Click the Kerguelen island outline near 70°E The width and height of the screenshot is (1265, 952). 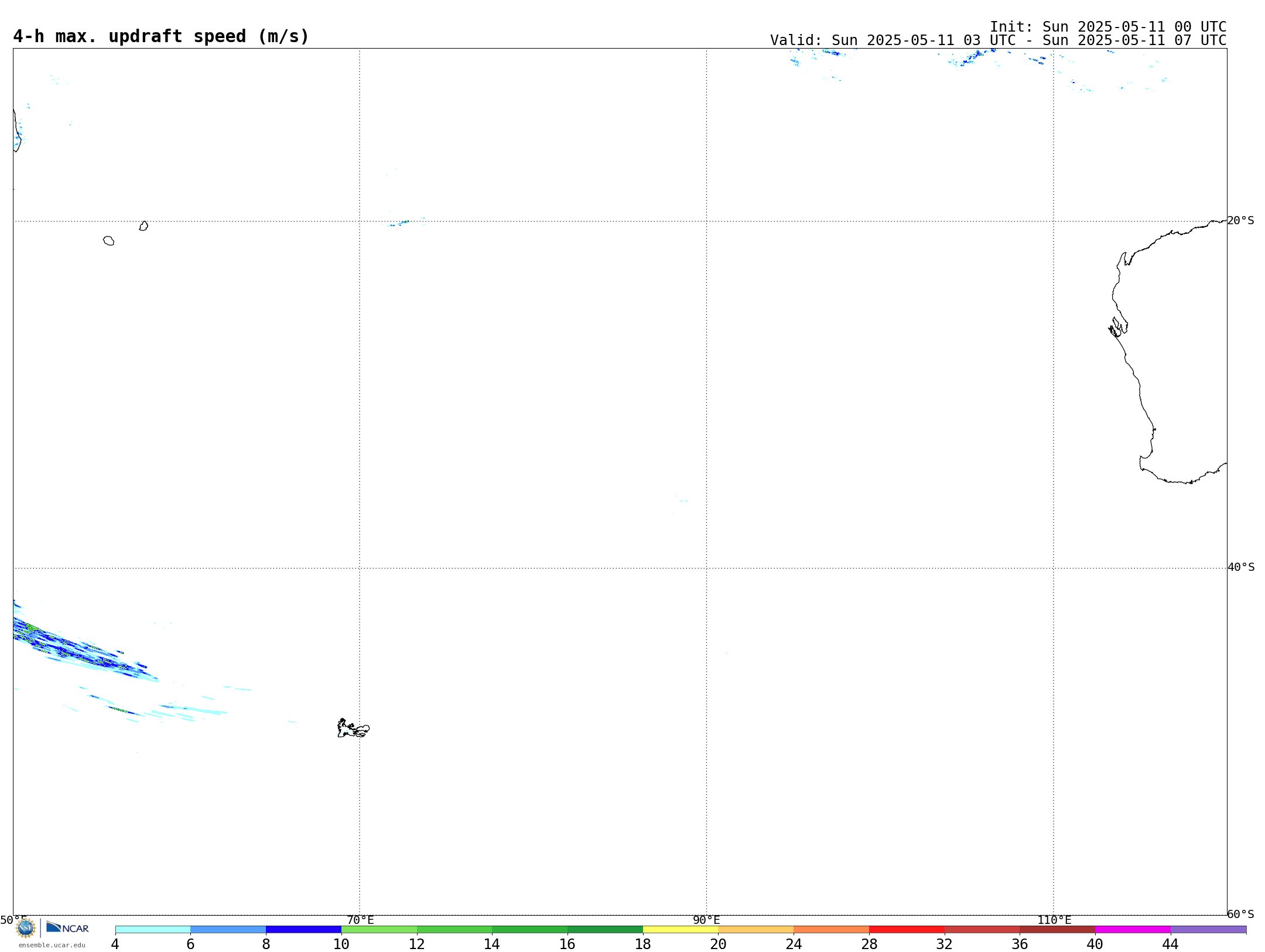coord(353,728)
